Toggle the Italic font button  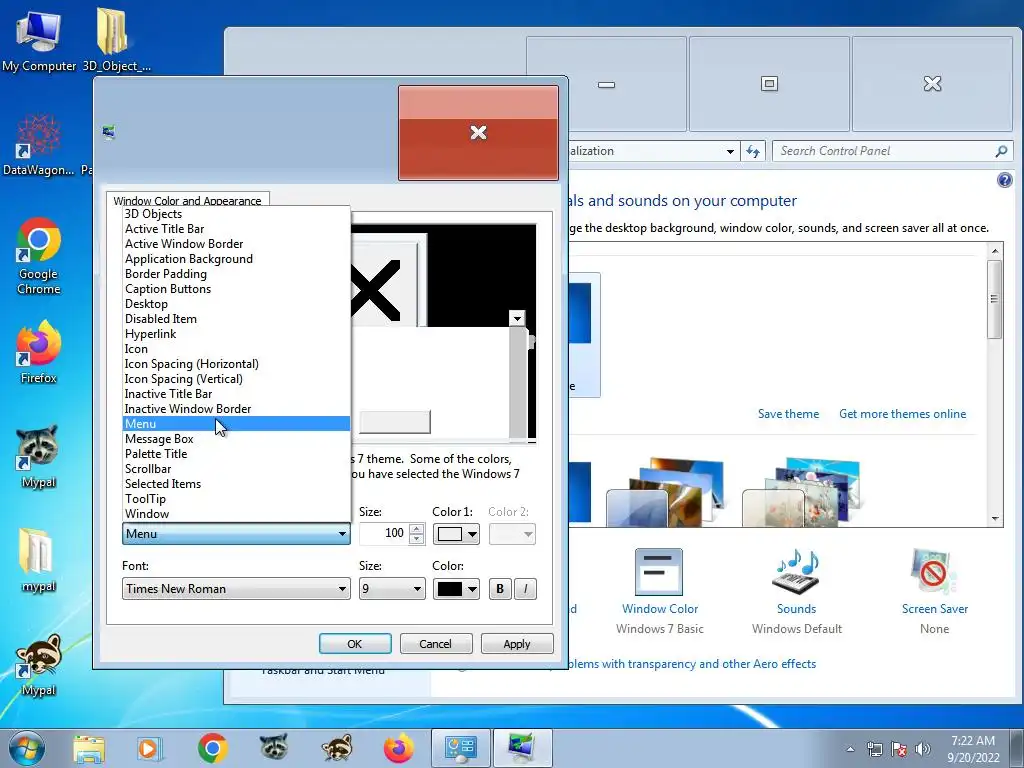pos(526,588)
